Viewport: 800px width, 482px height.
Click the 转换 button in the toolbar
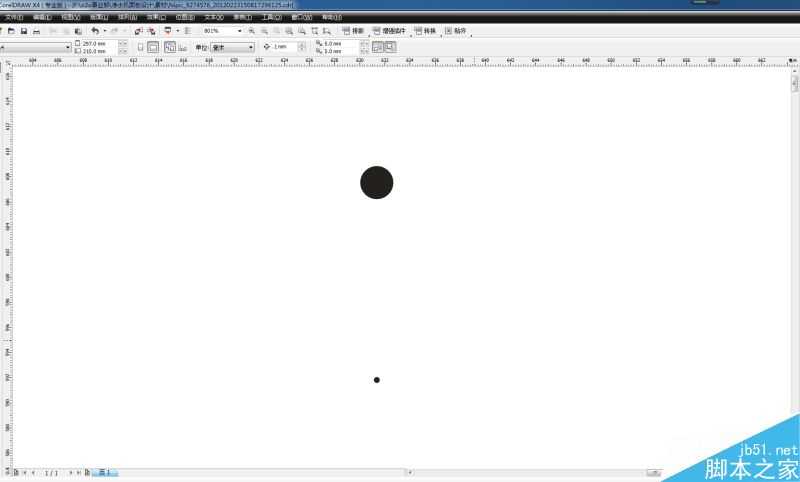pos(426,31)
